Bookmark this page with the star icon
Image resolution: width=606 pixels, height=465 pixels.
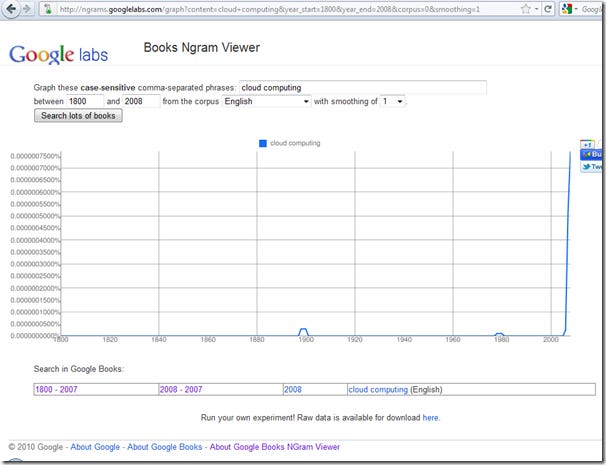(525, 9)
